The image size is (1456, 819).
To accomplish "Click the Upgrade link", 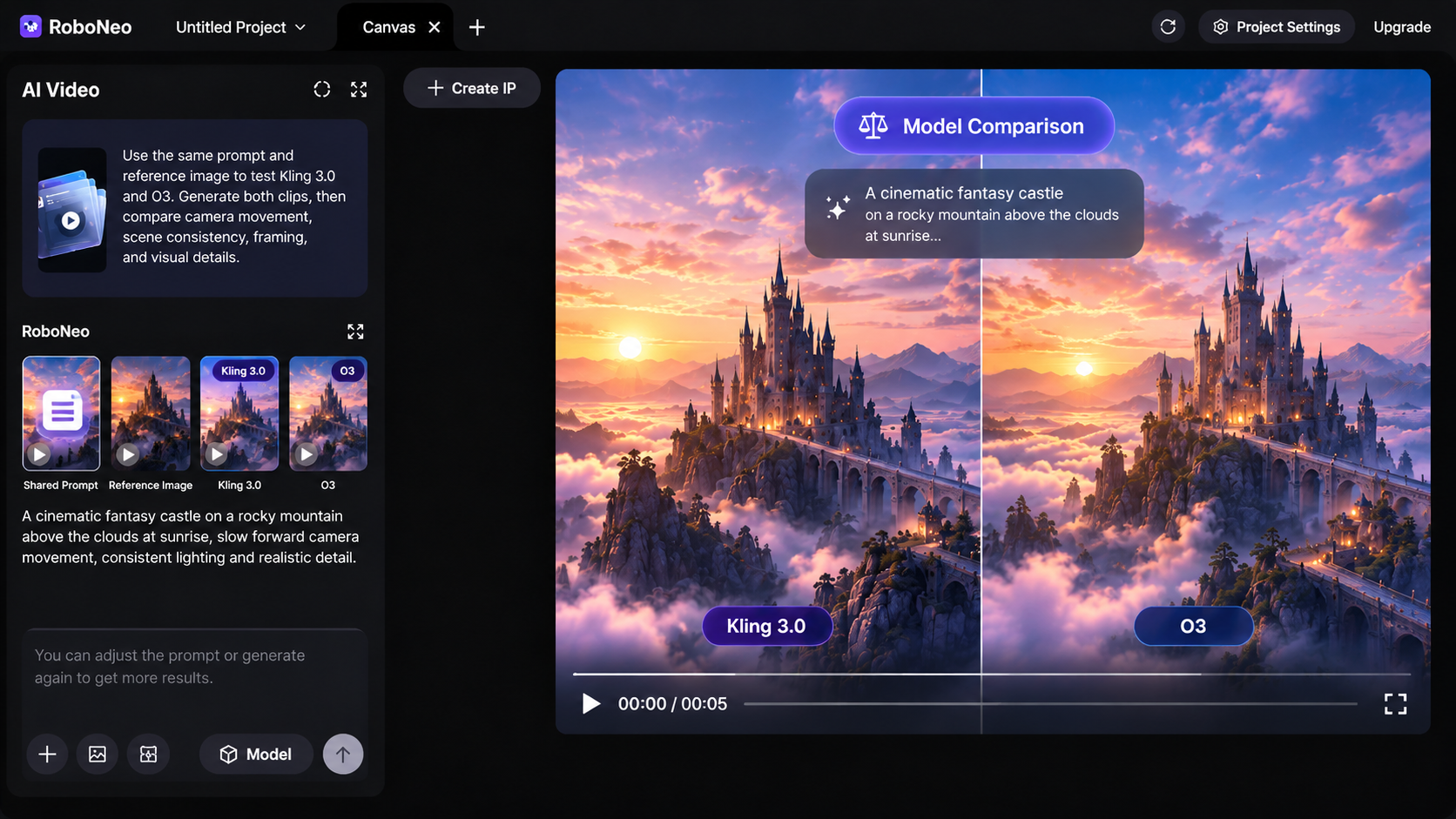I will (x=1402, y=27).
